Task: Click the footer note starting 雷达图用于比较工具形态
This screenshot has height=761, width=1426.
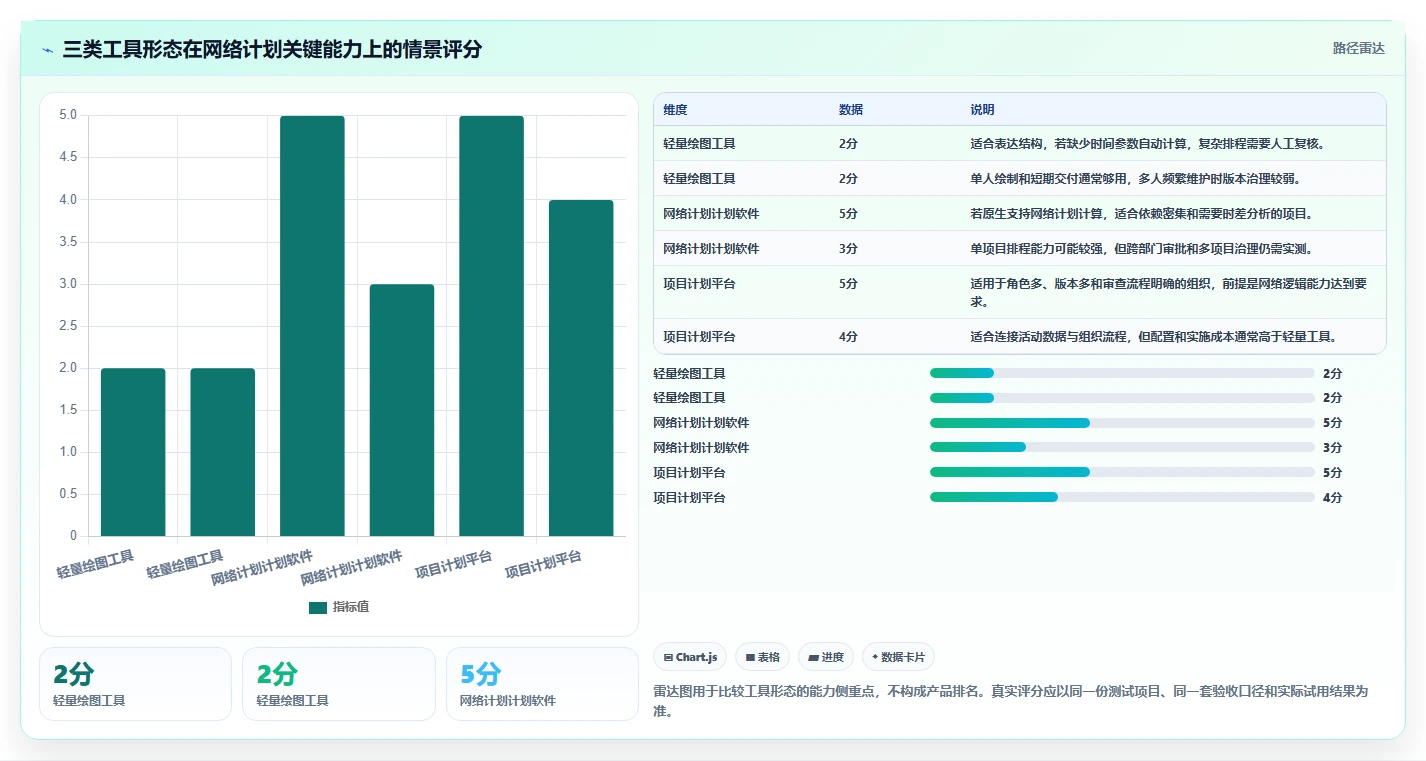Action: [1011, 701]
